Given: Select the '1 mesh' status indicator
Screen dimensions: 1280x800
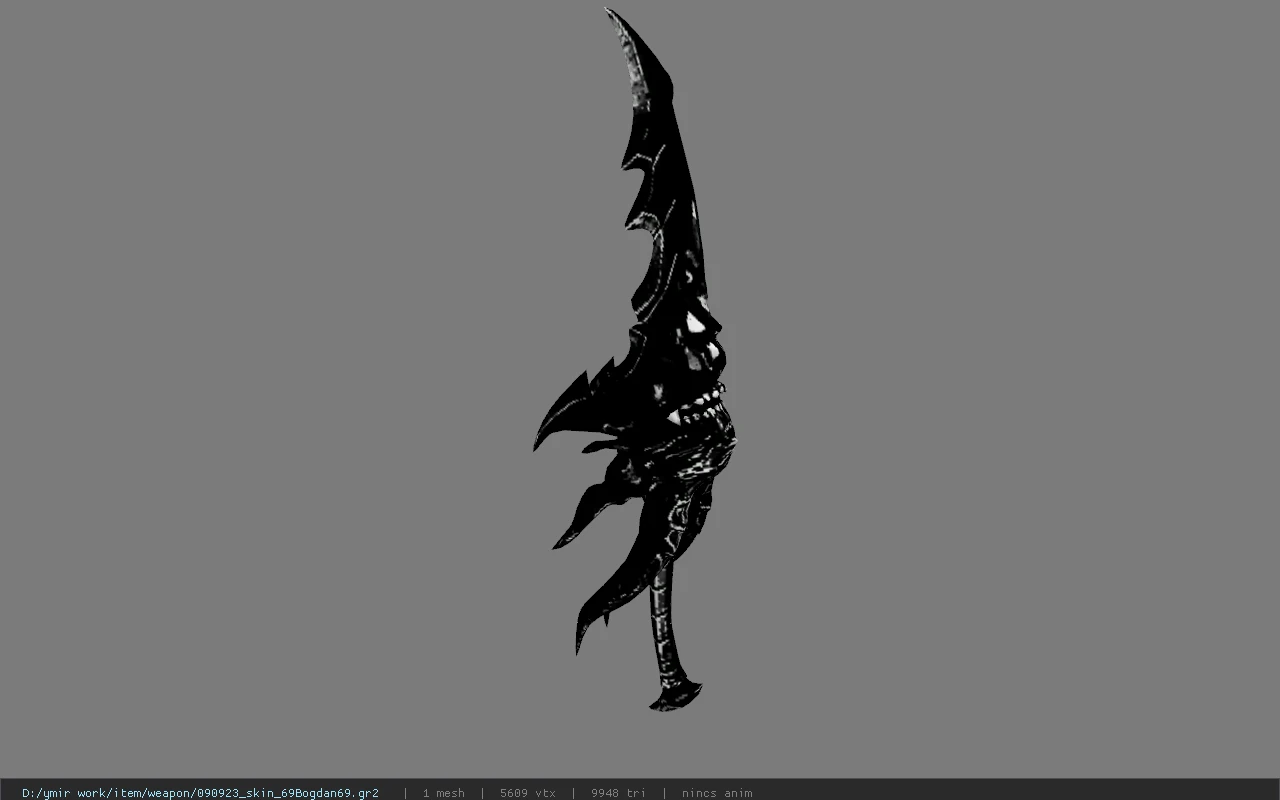Looking at the screenshot, I should pyautogui.click(x=443, y=793).
